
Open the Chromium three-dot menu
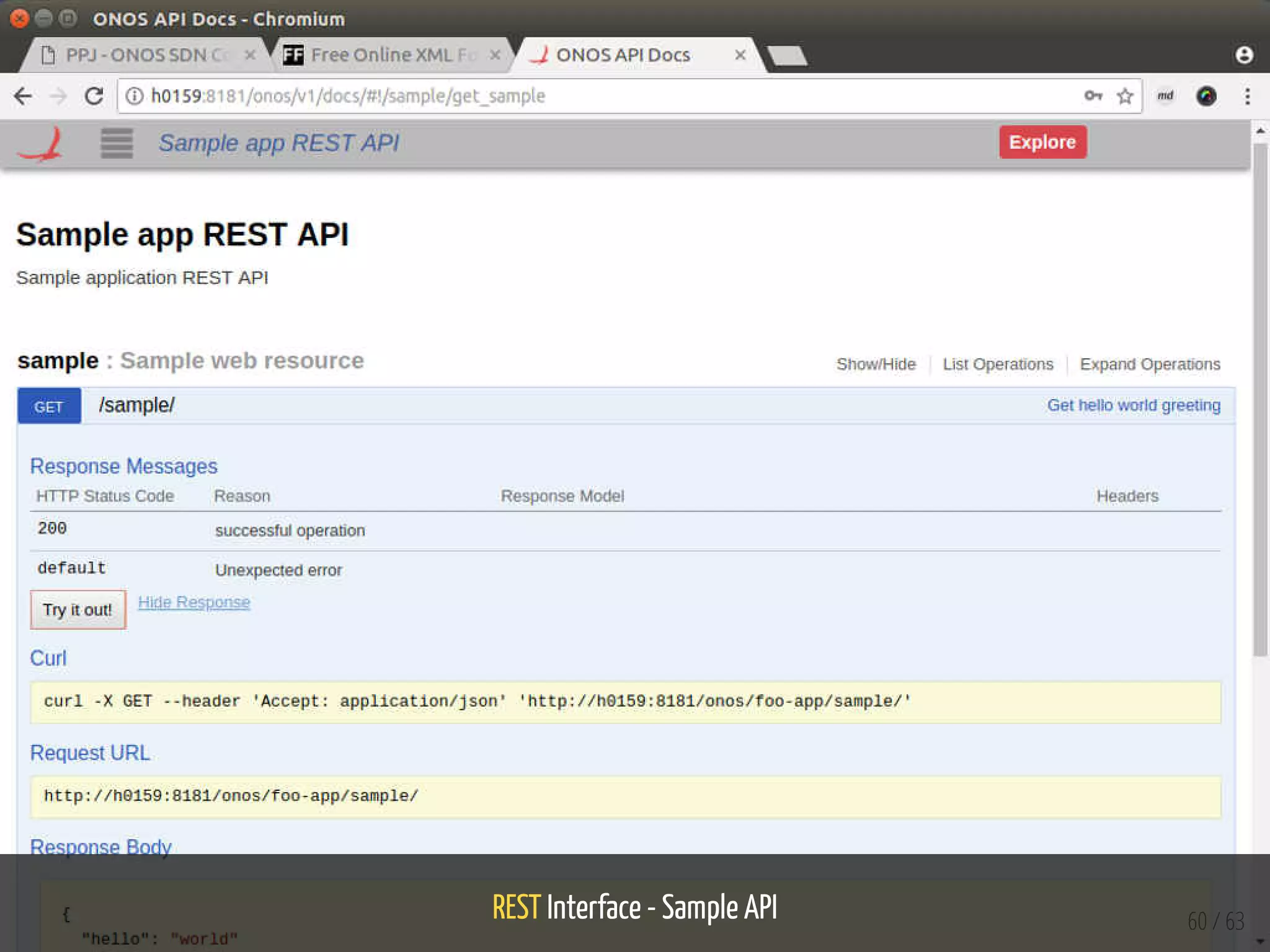tap(1248, 96)
